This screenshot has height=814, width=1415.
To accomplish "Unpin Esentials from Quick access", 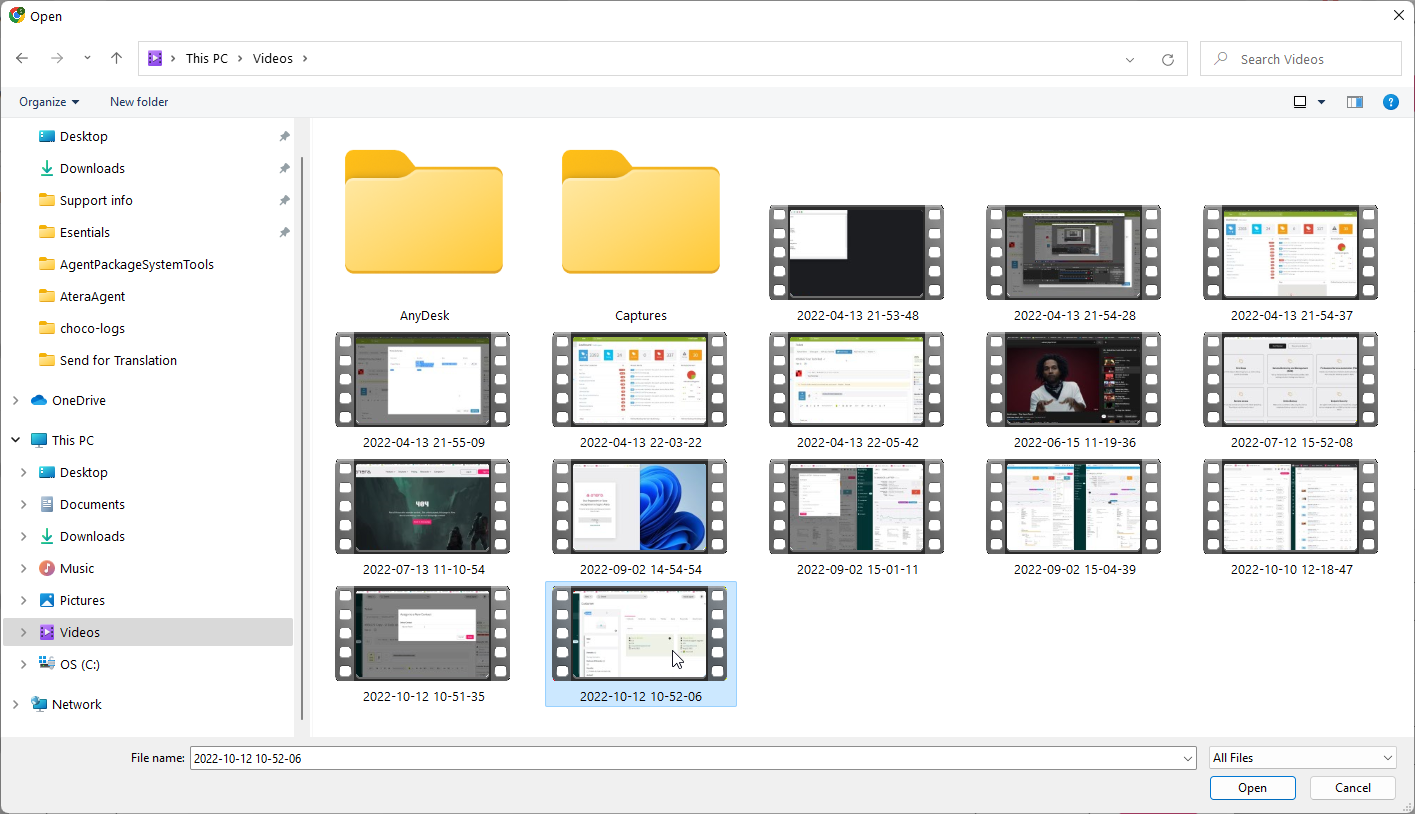I will coord(284,232).
